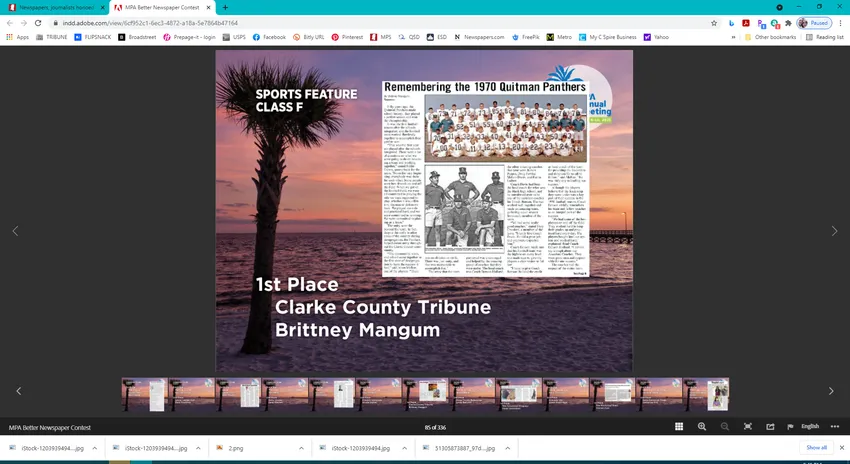Go to previous page with left arrow
The image size is (850, 464).
[x=15, y=231]
